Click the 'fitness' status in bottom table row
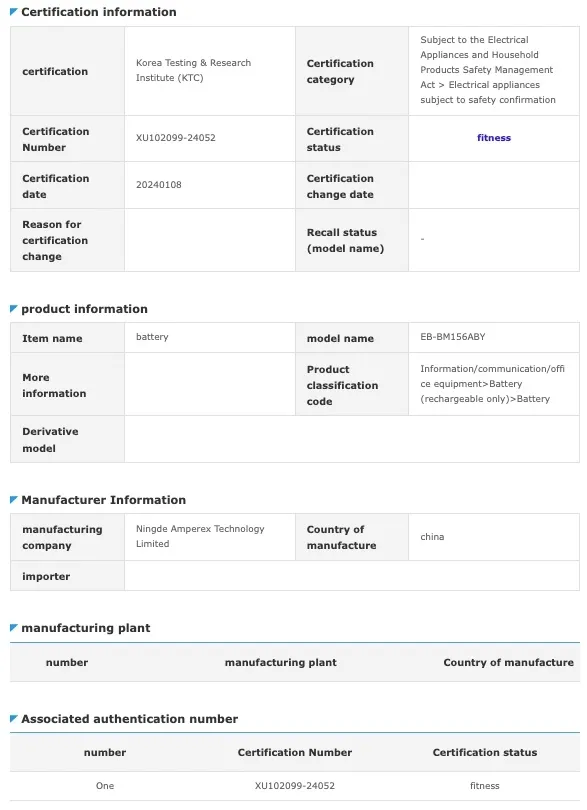Image resolution: width=587 pixels, height=810 pixels. click(x=485, y=786)
